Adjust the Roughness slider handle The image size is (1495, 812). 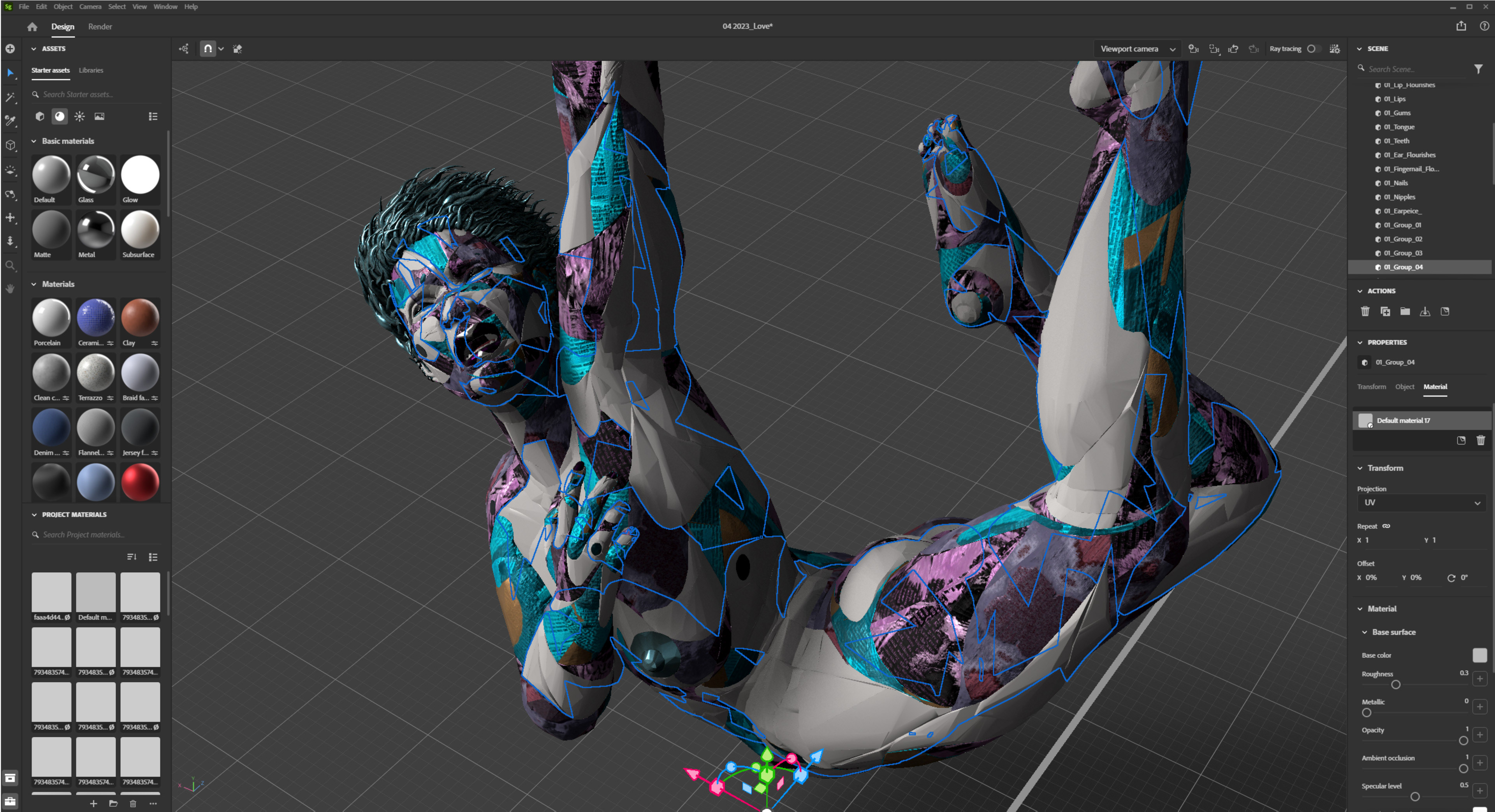1395,684
